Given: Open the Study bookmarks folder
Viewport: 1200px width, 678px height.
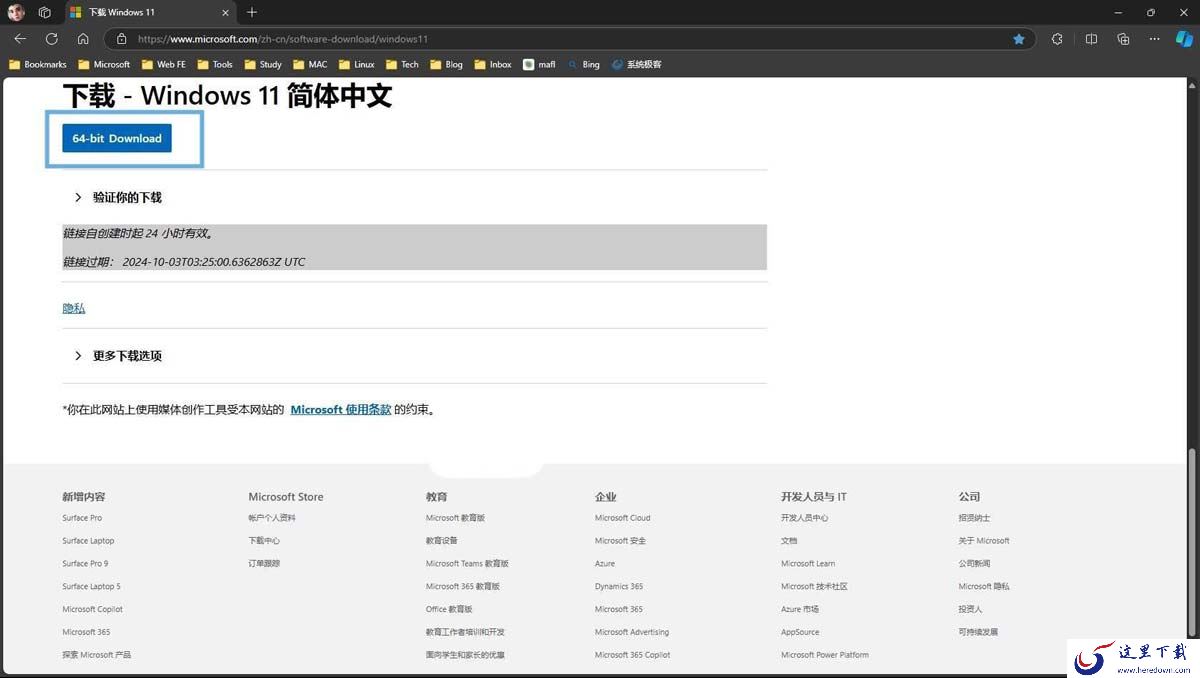Looking at the screenshot, I should point(262,64).
